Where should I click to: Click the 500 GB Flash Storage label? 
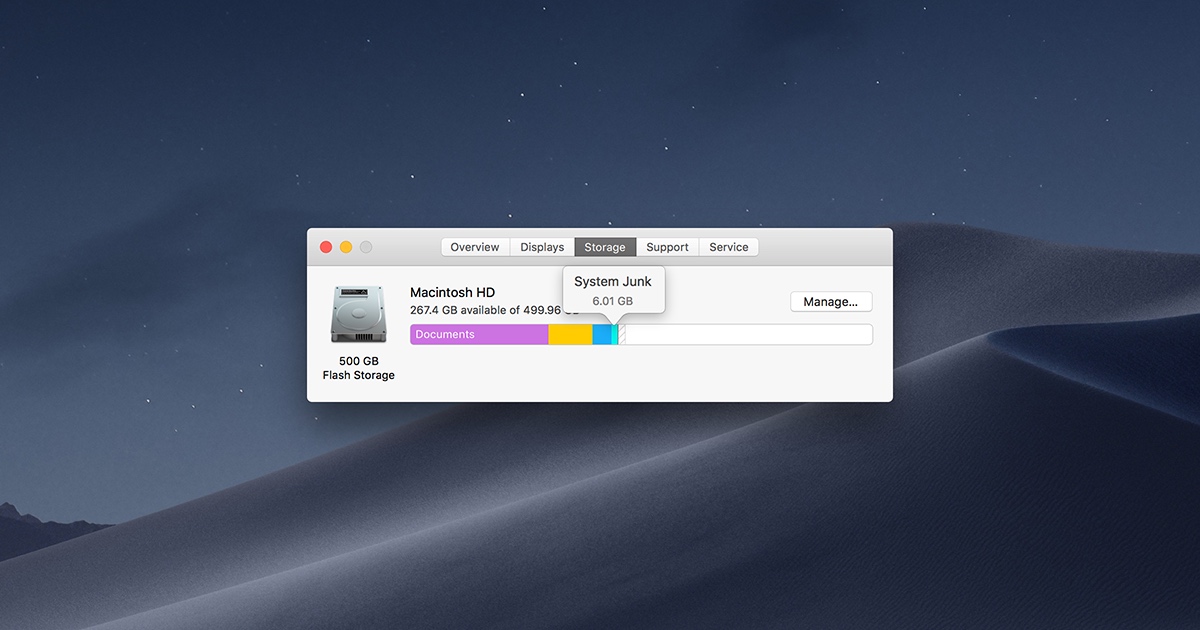click(357, 368)
